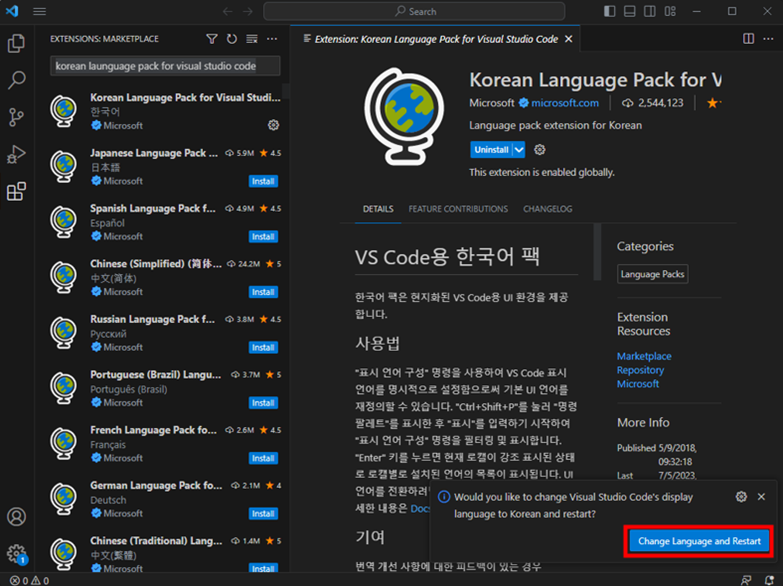The width and height of the screenshot is (783, 586).
Task: Install Portuguese (Brazil) Language Pack
Action: [x=263, y=403]
